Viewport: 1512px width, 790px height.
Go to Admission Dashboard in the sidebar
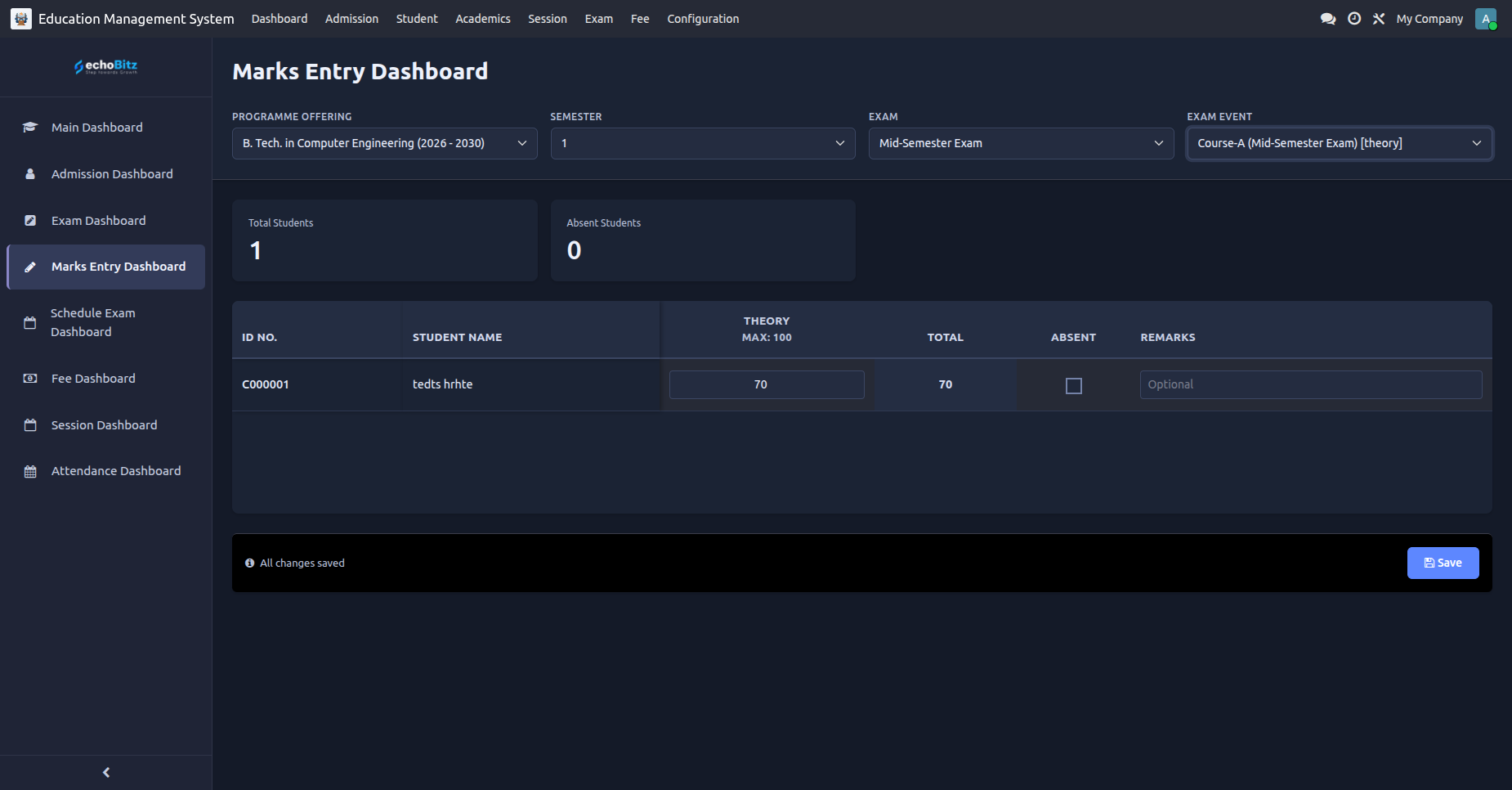[x=106, y=174]
